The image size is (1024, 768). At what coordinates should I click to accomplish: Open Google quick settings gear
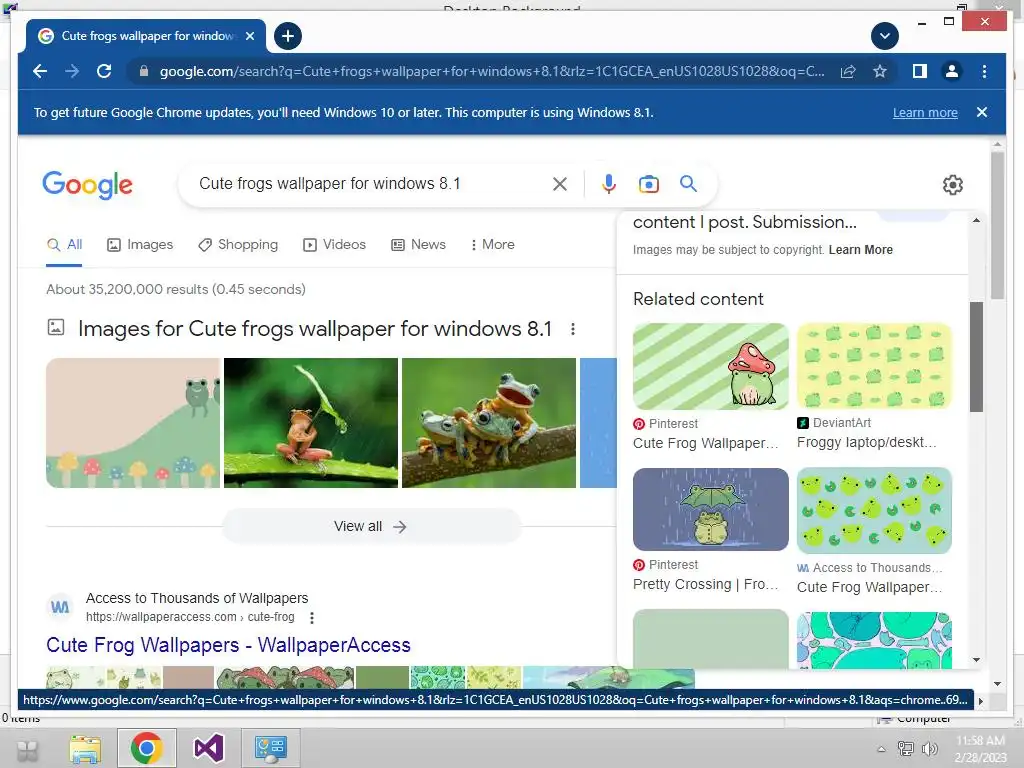point(953,185)
